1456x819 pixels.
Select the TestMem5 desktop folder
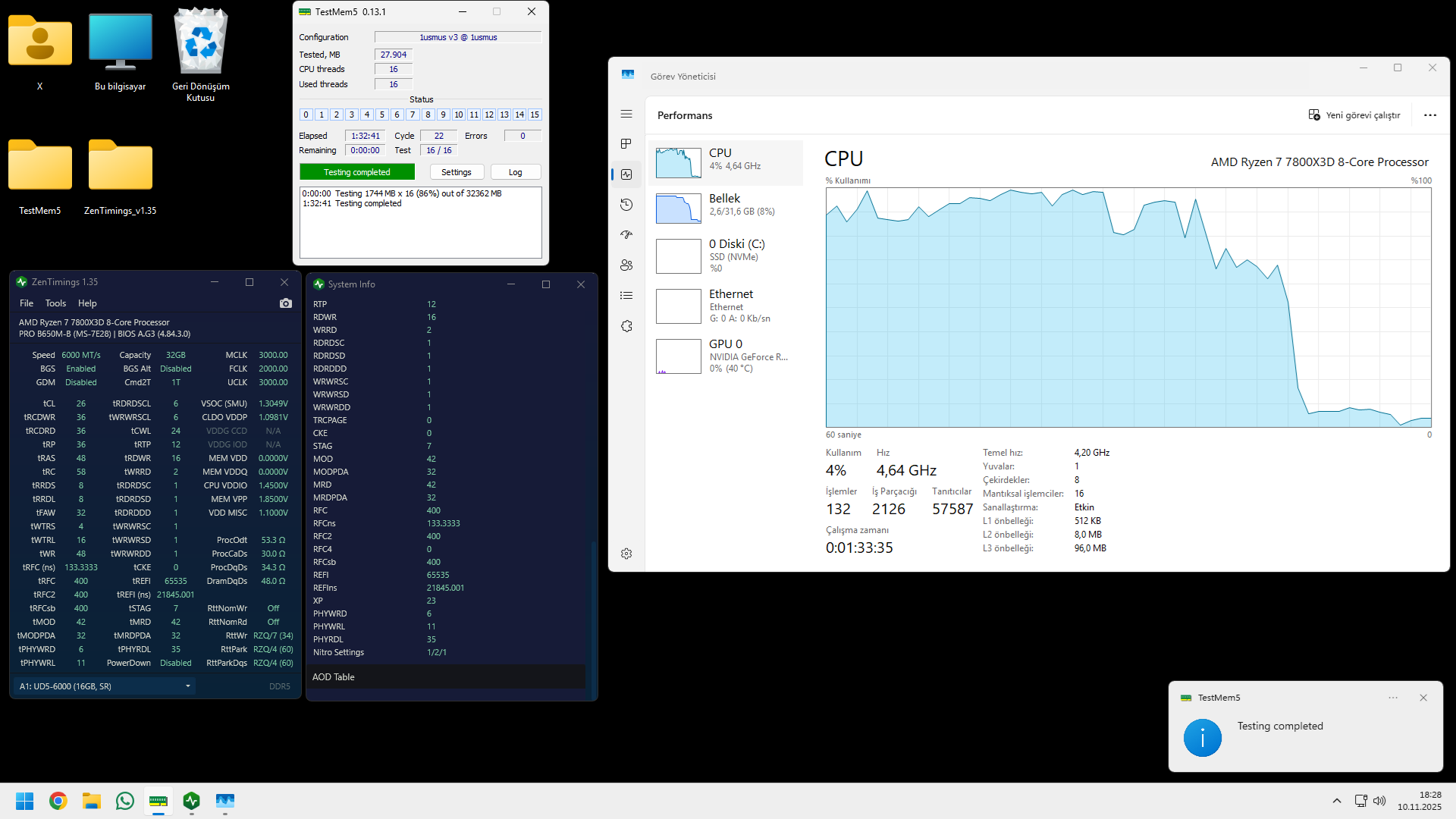click(x=40, y=177)
